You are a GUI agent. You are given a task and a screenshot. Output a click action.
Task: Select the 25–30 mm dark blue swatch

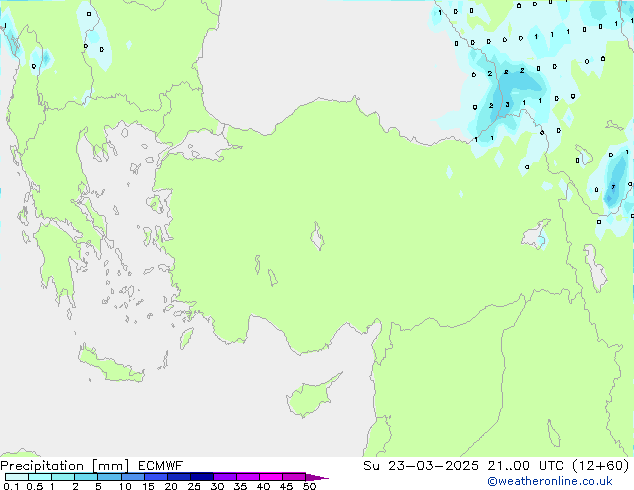click(x=202, y=477)
